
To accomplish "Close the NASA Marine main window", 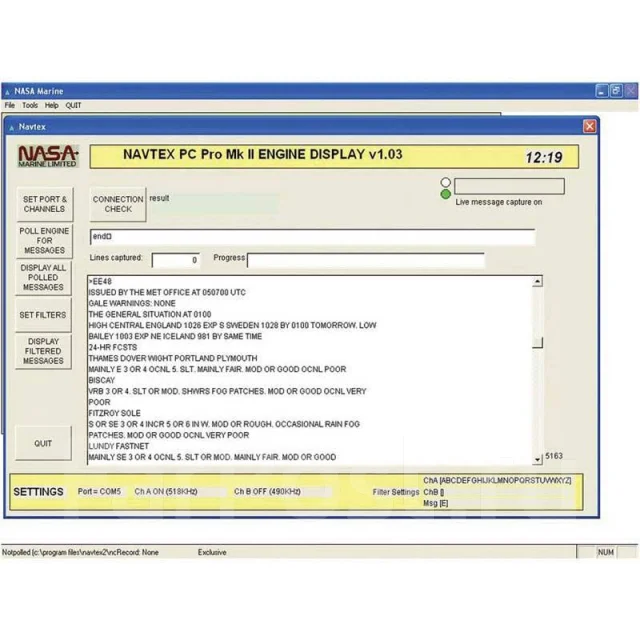I will pyautogui.click(x=631, y=91).
